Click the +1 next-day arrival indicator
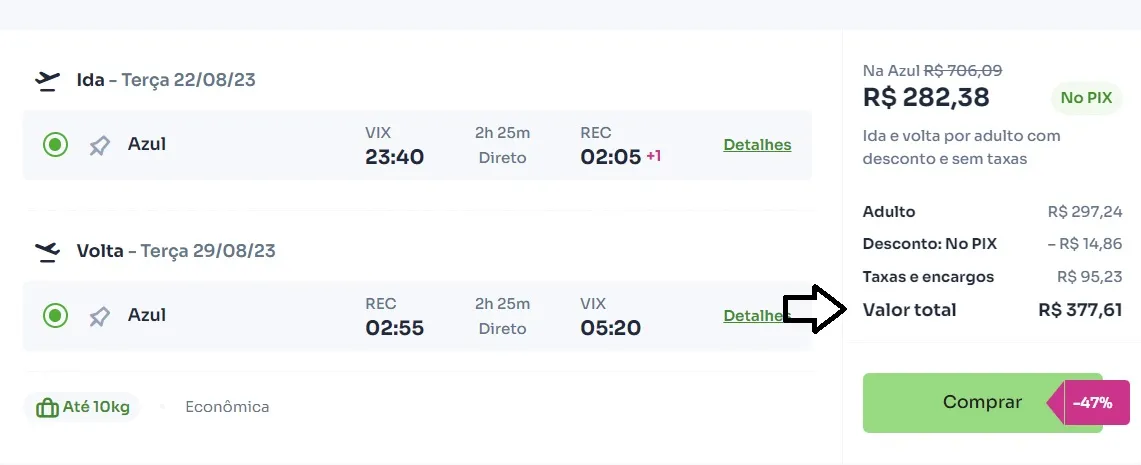The image size is (1141, 465). 653,156
